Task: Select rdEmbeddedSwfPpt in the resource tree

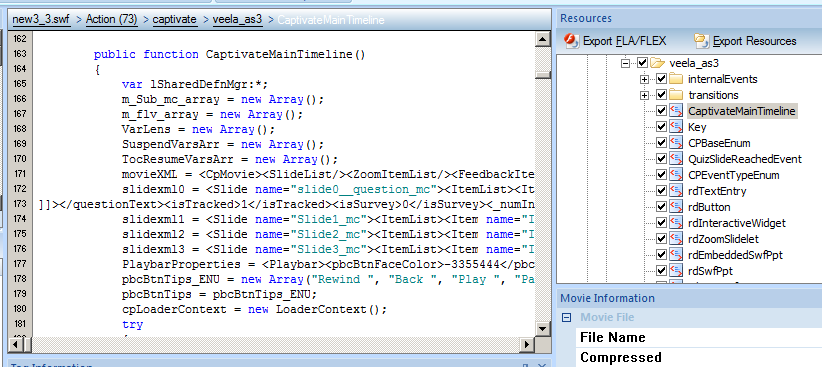Action: [x=735, y=255]
